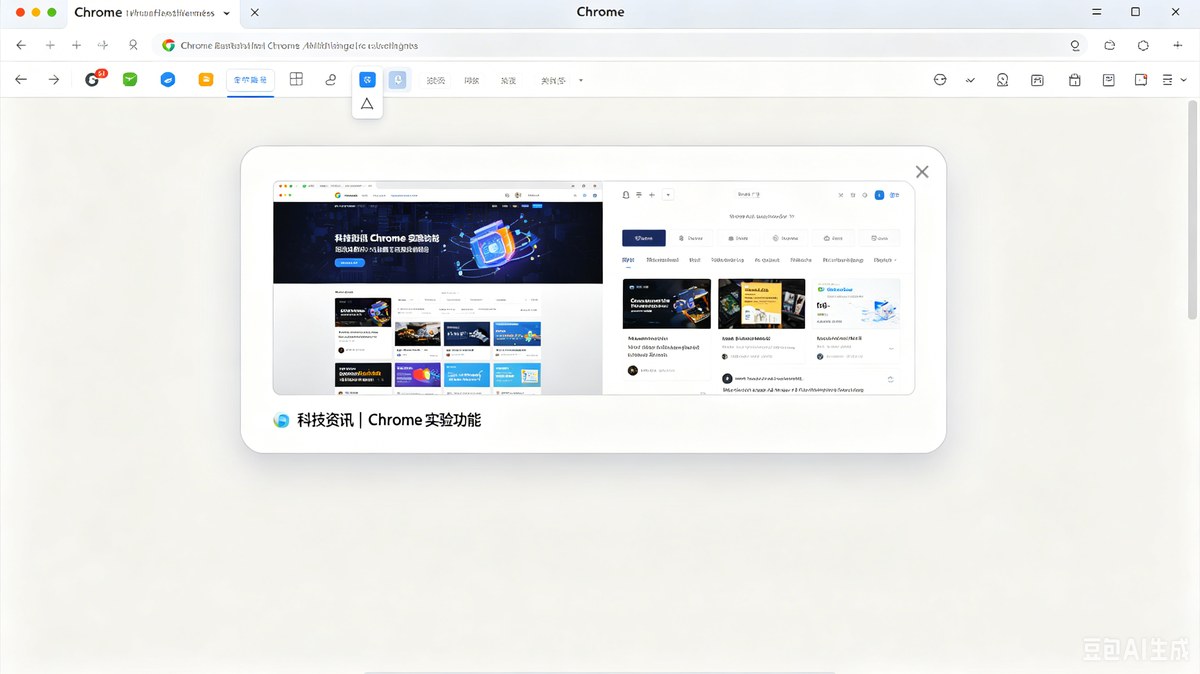Click the hexagon extensions icon
The width and height of the screenshot is (1200, 674).
tap(1143, 45)
